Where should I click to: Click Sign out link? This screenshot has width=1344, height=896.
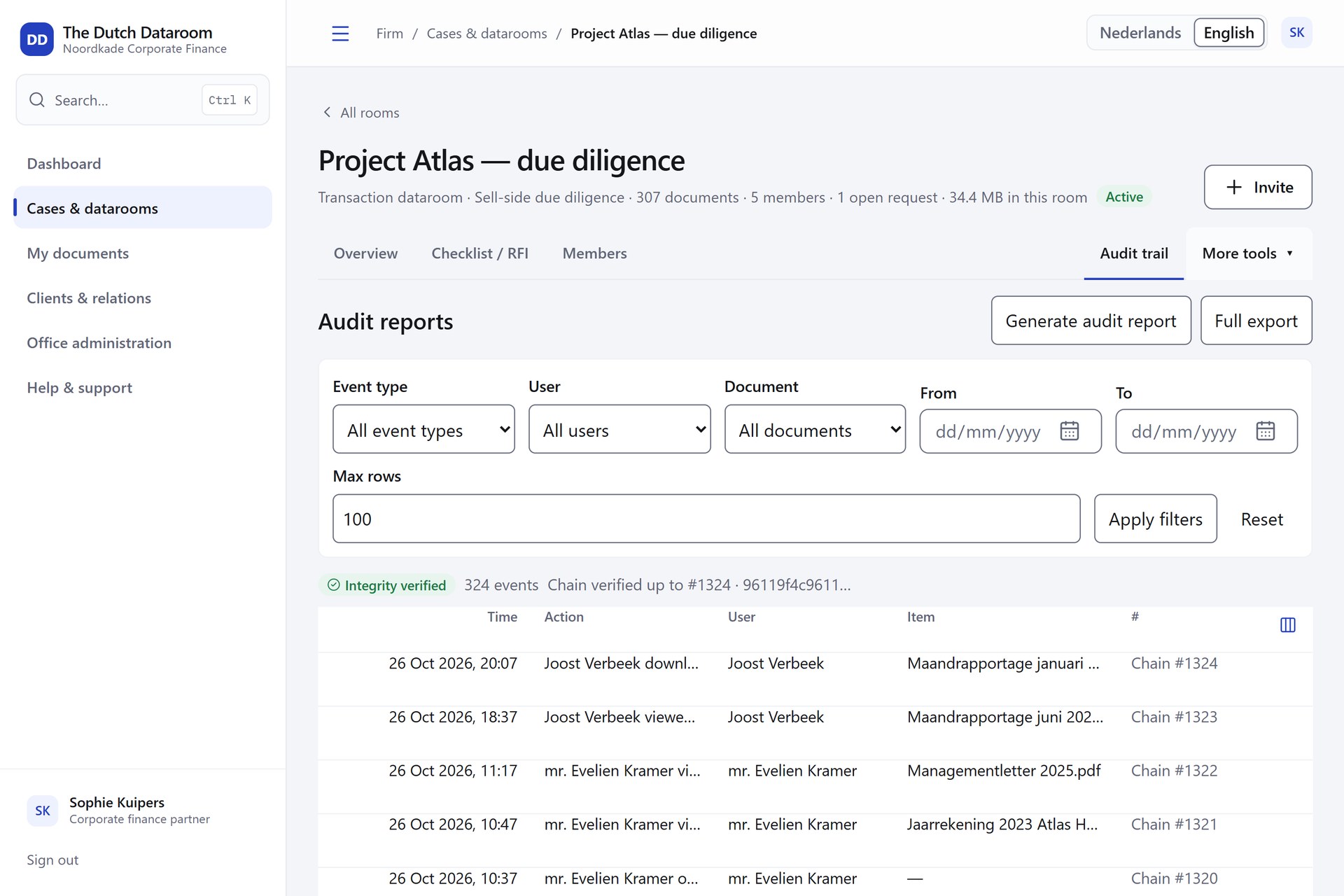pos(52,860)
